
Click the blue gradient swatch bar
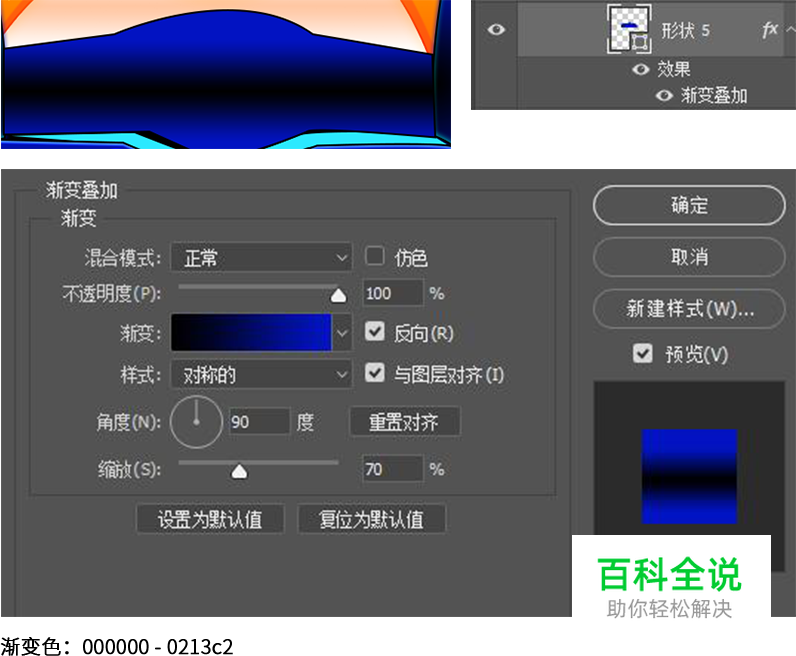(250, 333)
